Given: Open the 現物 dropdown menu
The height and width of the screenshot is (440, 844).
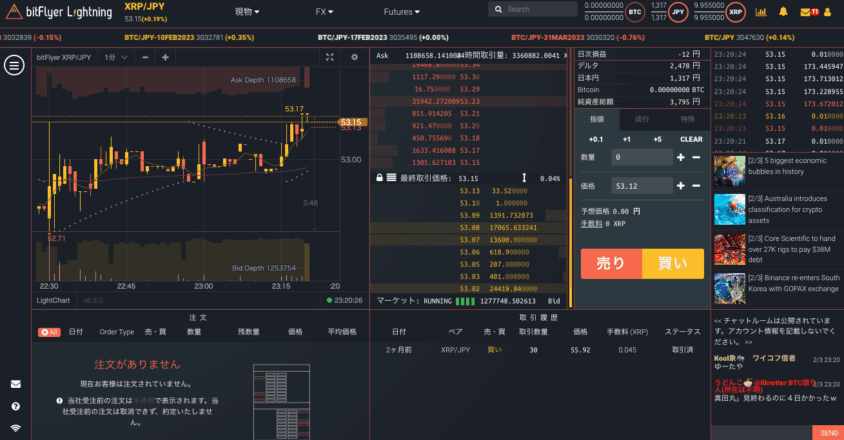Looking at the screenshot, I should (246, 12).
